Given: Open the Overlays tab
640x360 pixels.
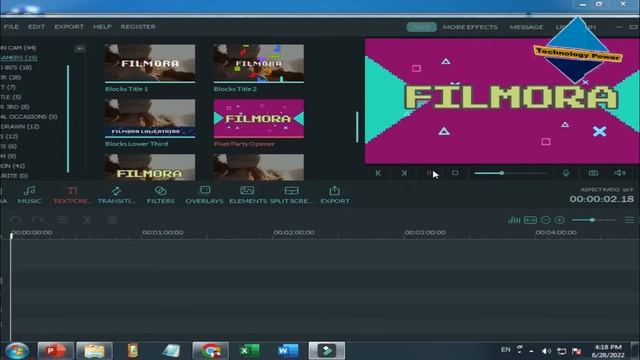Looking at the screenshot, I should 204,195.
